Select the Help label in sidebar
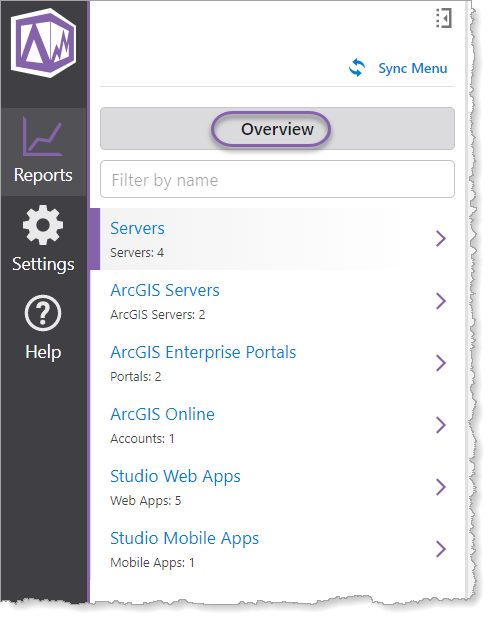Viewport: 492px width, 620px height. 43,352
